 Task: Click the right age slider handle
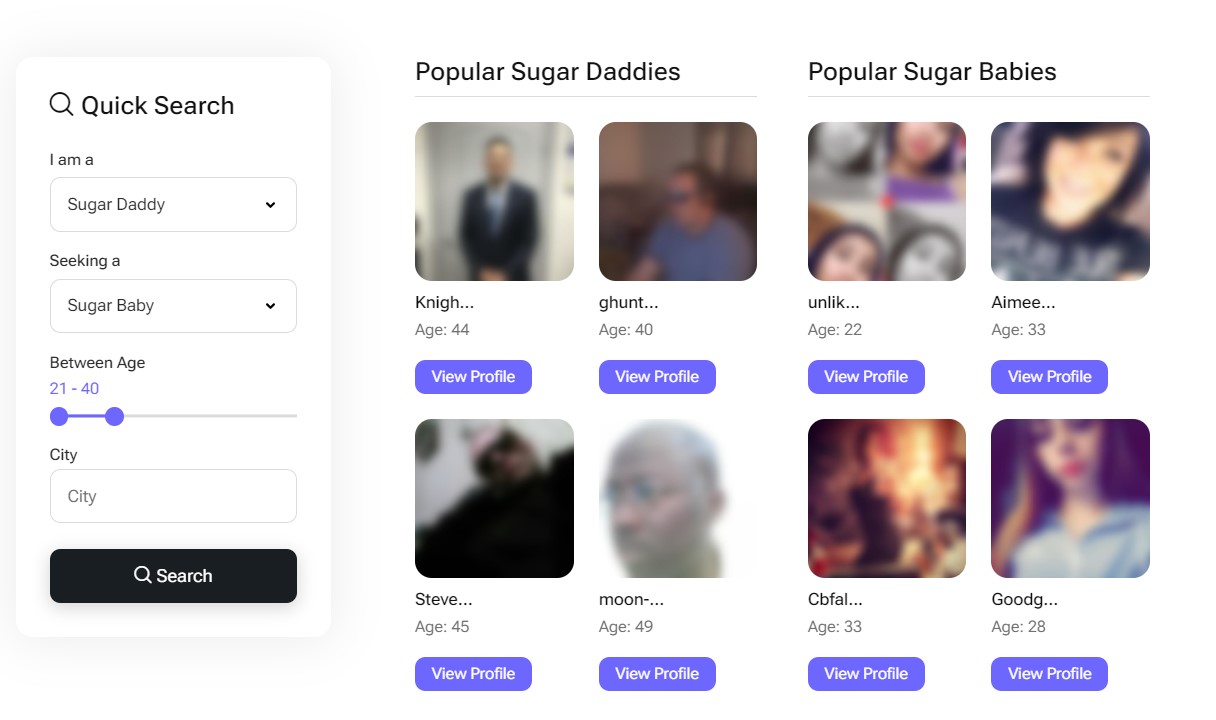pyautogui.click(x=114, y=416)
